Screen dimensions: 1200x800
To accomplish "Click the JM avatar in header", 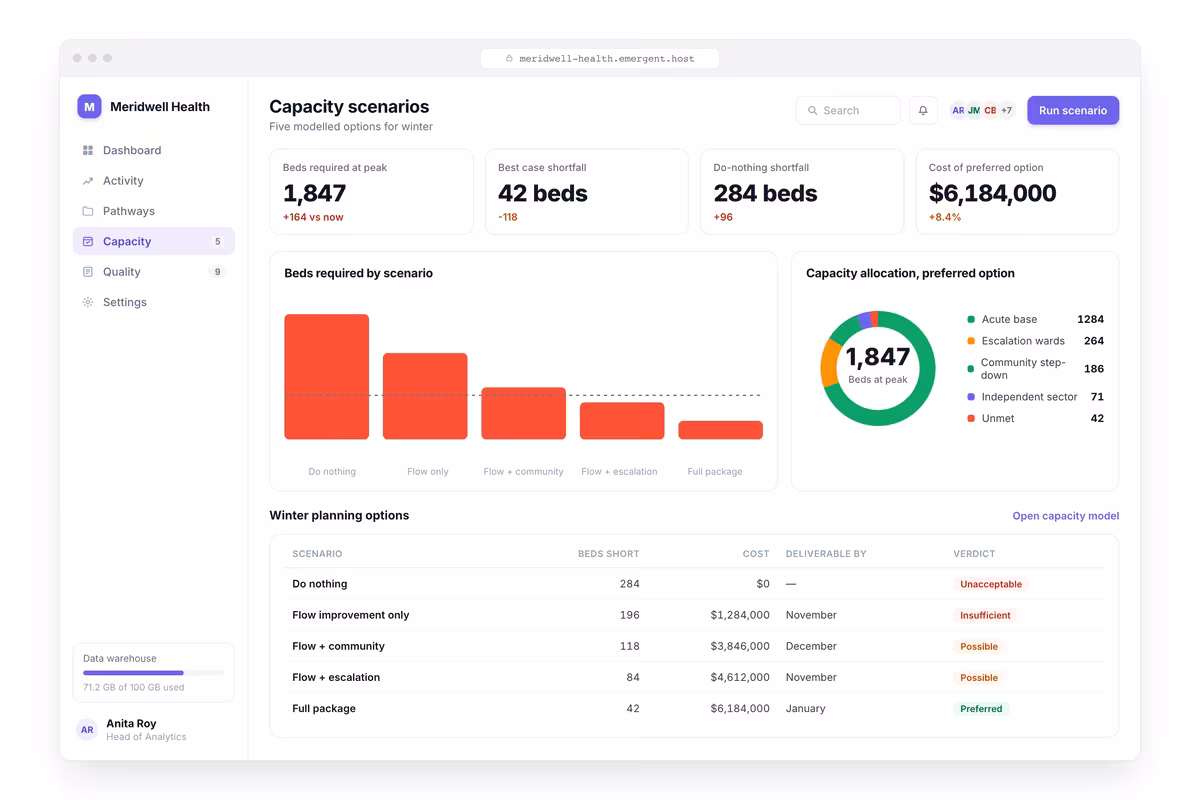I will pos(974,111).
